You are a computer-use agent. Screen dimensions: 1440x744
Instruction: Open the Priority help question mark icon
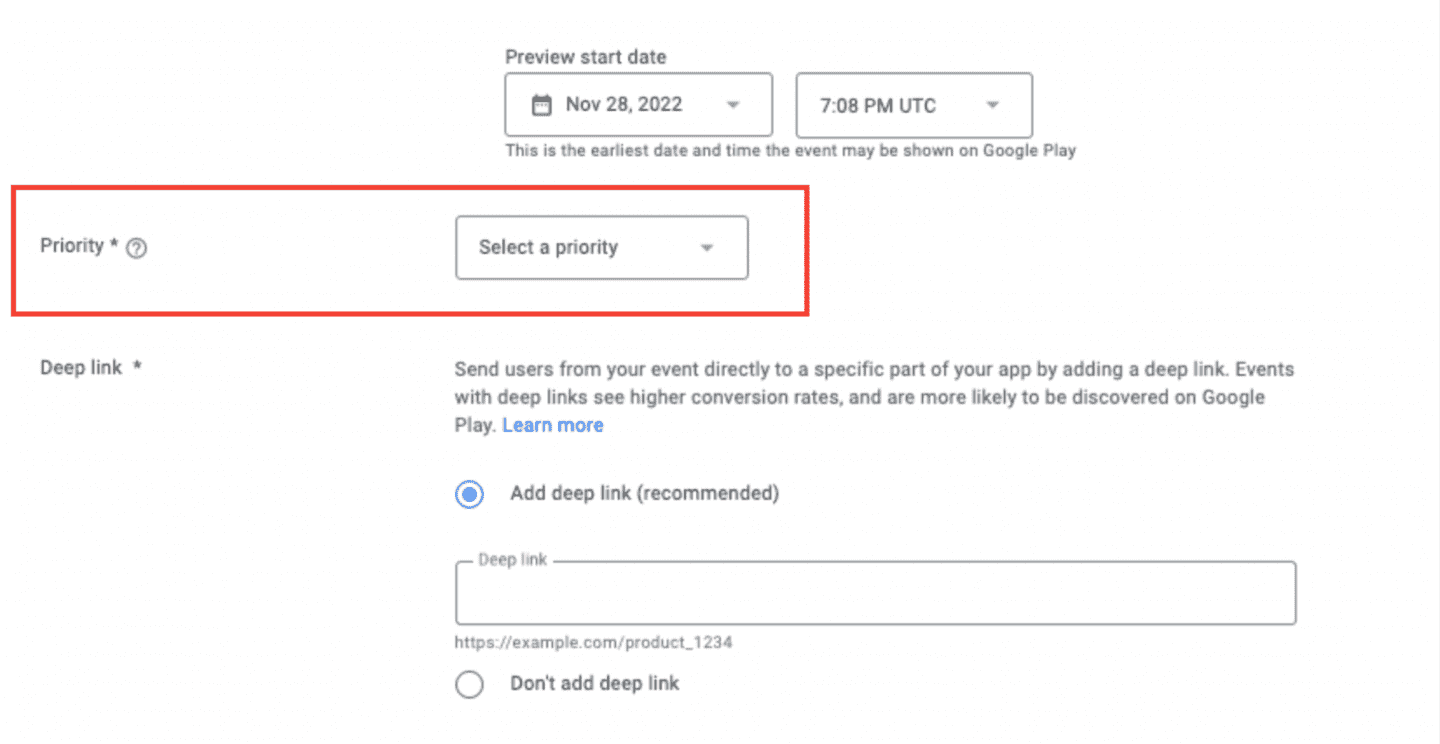point(136,247)
